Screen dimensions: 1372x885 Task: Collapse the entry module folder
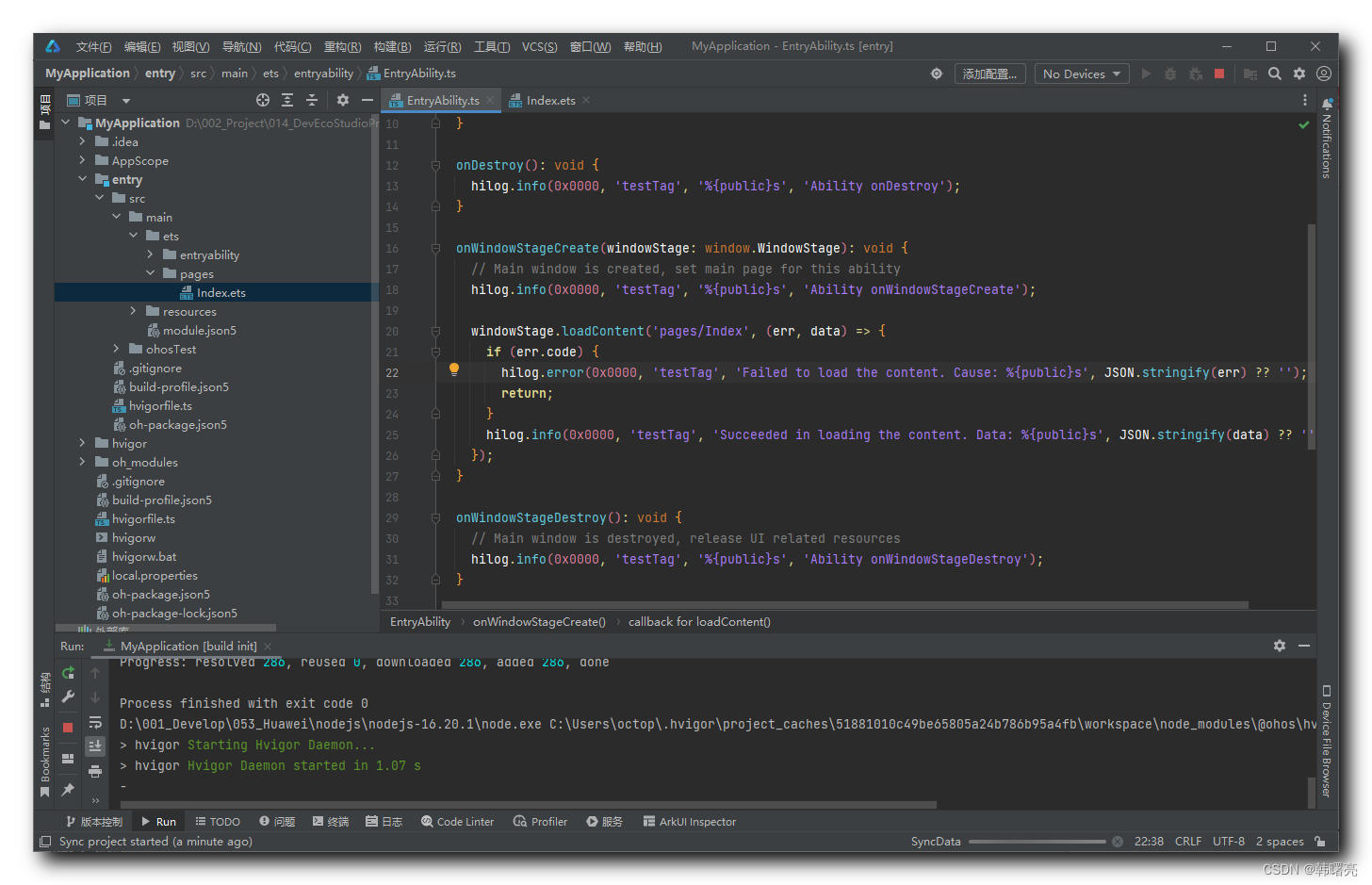(82, 179)
